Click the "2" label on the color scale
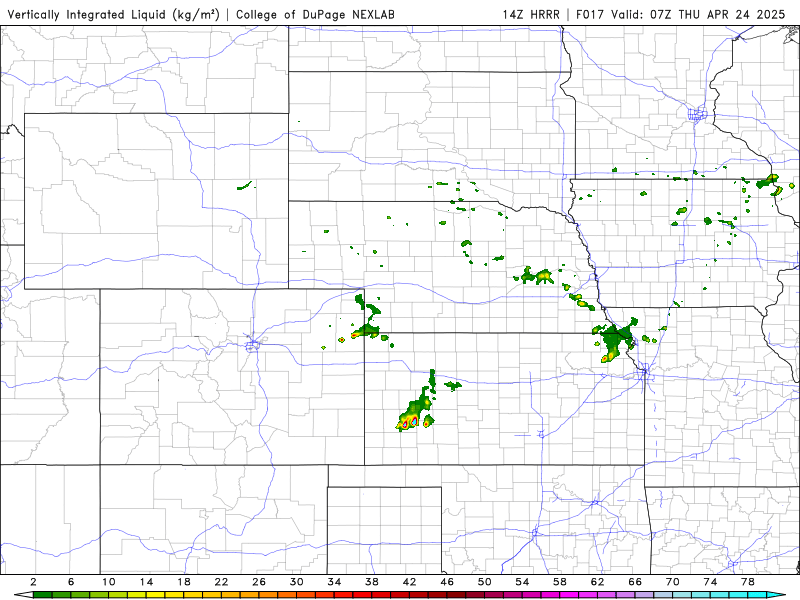 click(x=33, y=582)
